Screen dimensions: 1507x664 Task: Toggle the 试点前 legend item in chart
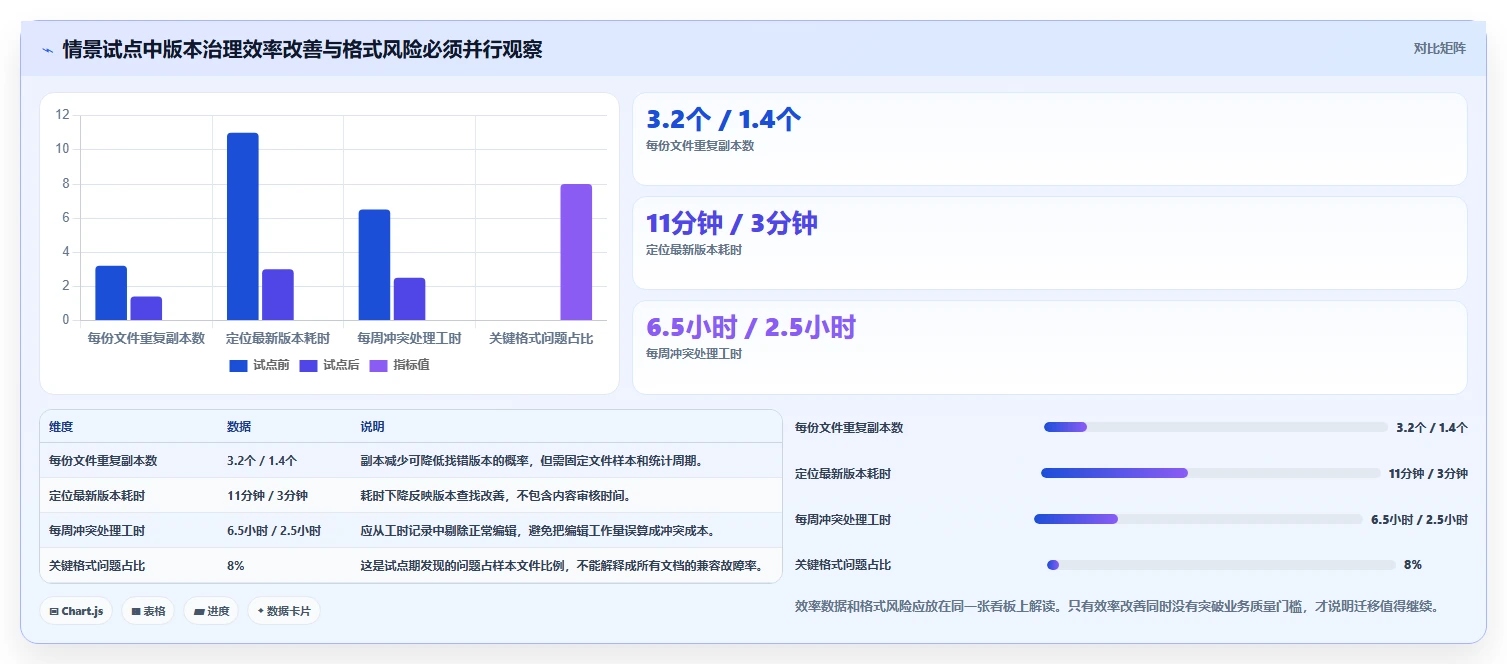pyautogui.click(x=259, y=365)
